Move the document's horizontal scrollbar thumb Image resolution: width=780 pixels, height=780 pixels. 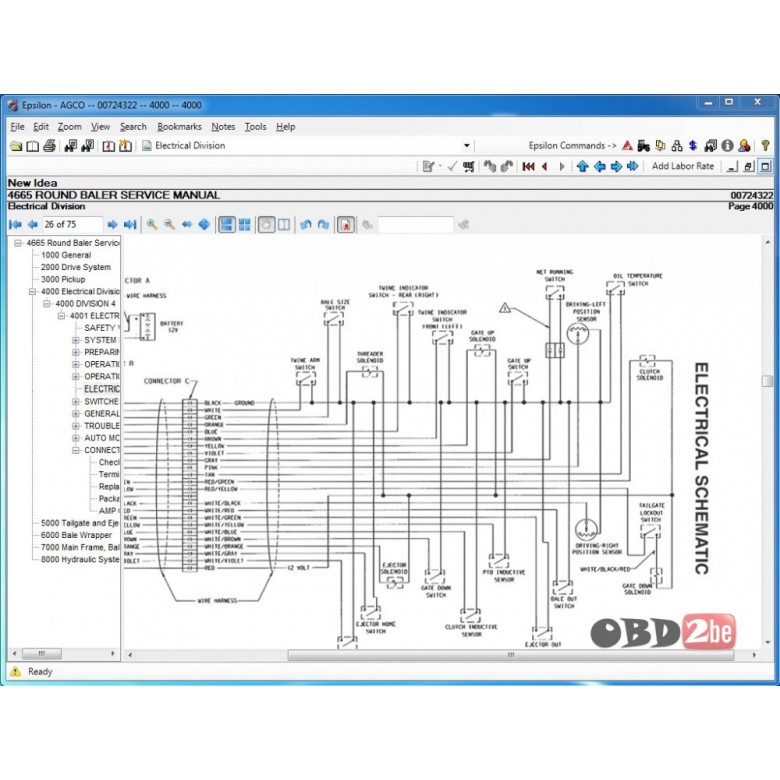[x=511, y=655]
